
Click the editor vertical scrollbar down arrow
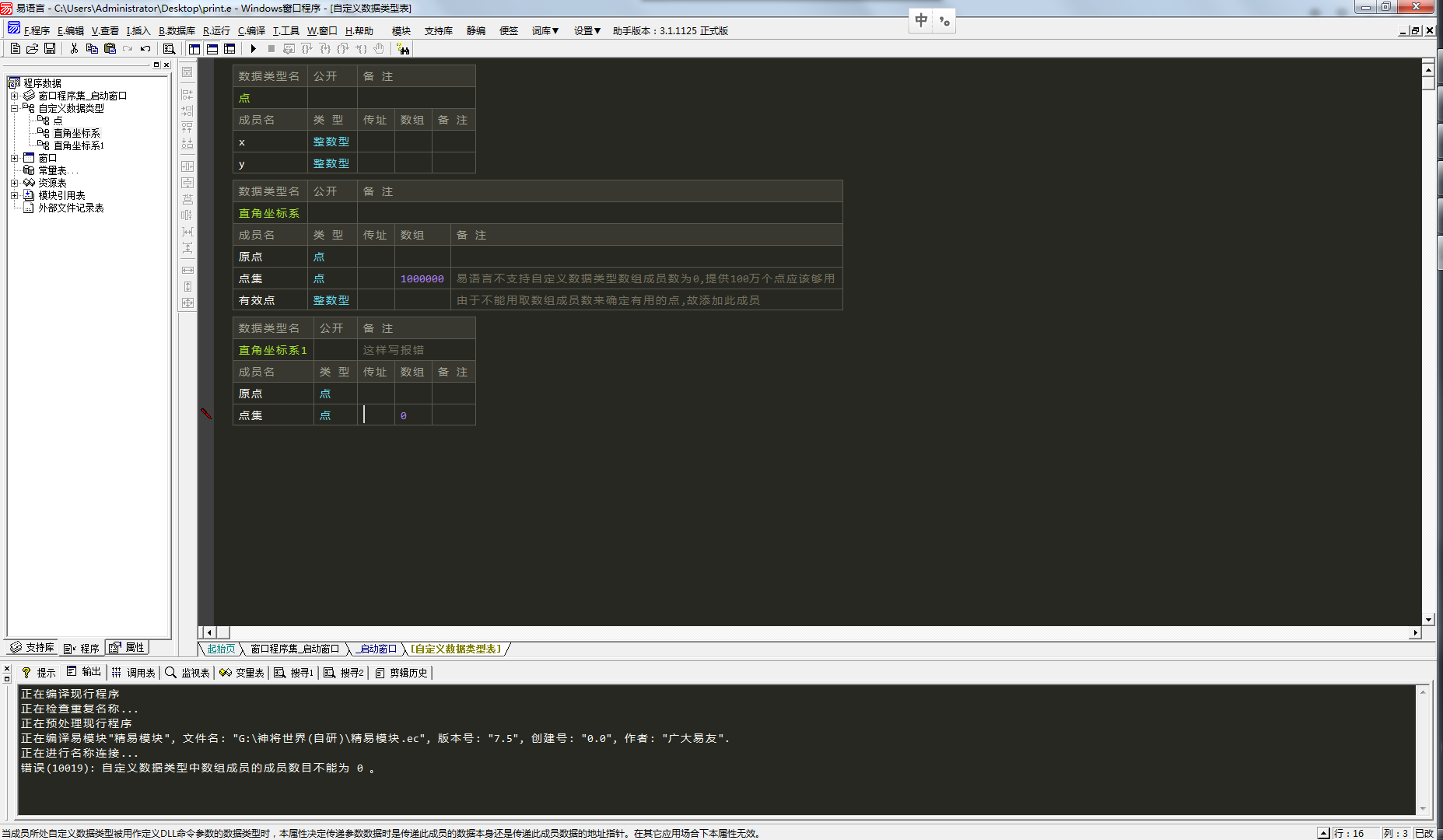[1428, 620]
